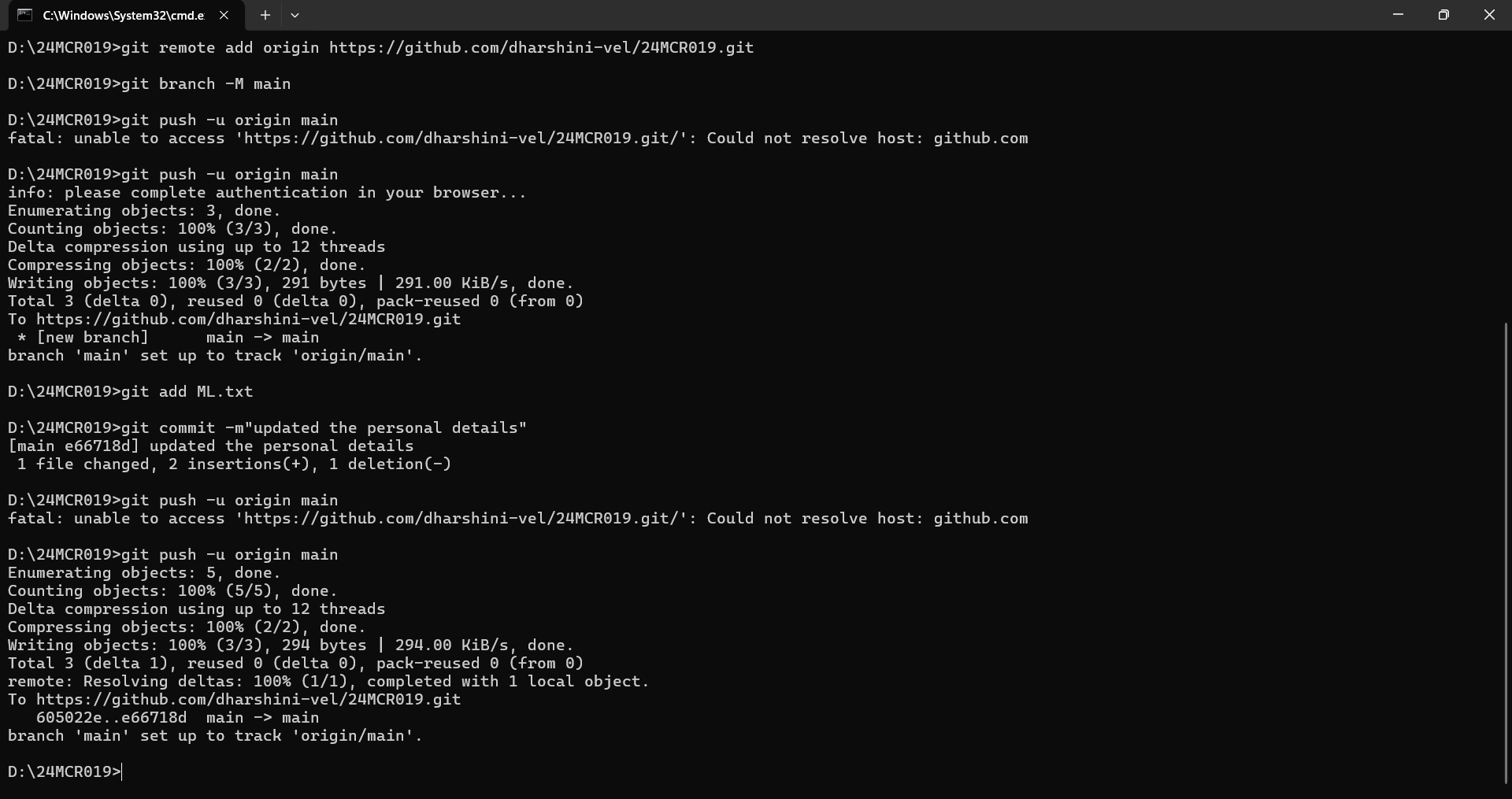Click the '[new branch]' text
The width and height of the screenshot is (1512, 799).
click(93, 338)
